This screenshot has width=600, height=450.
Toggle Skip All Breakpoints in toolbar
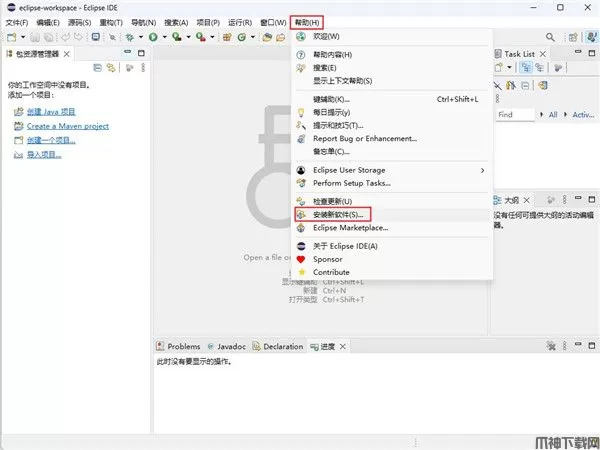click(x=112, y=37)
